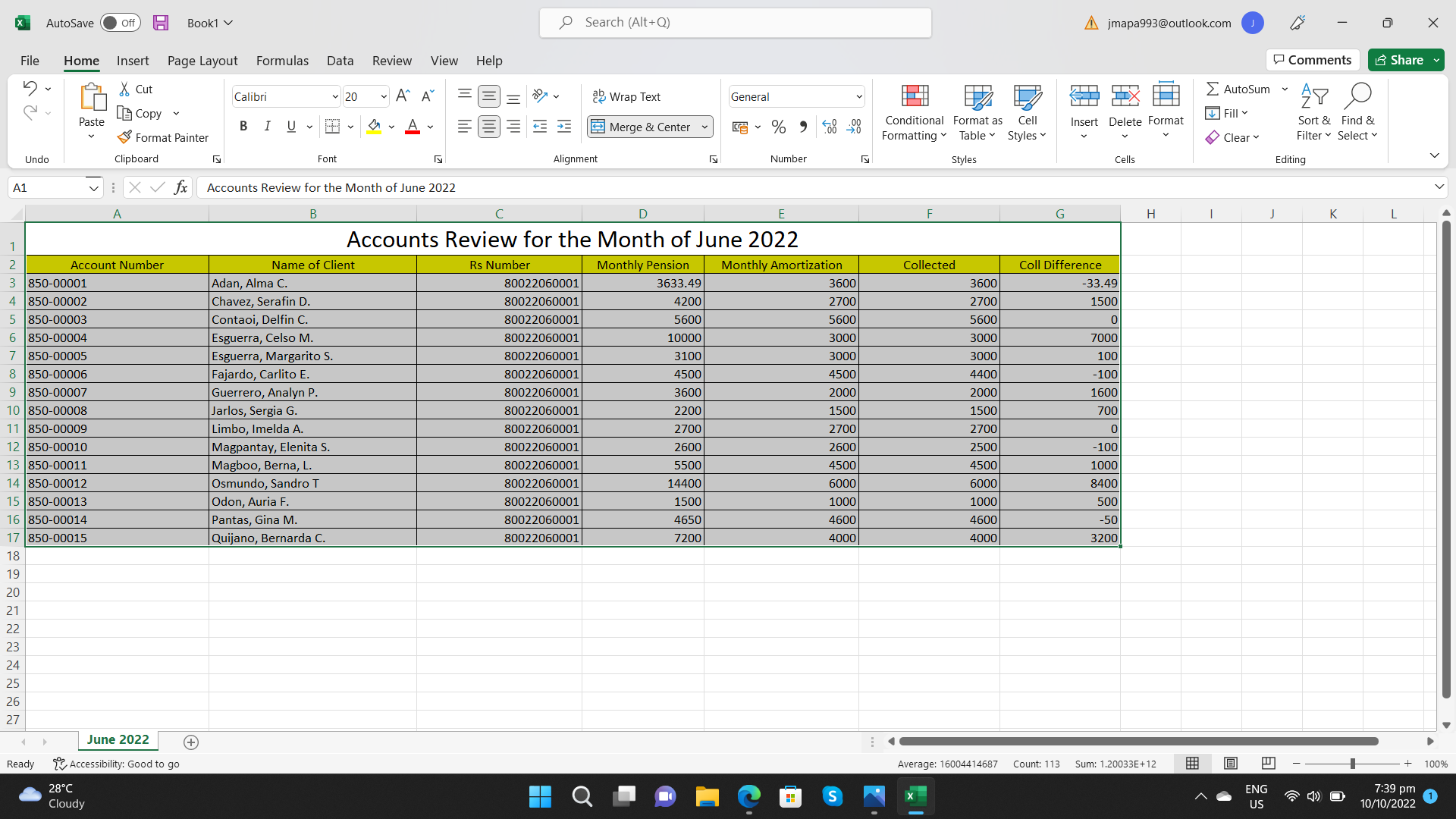This screenshot has height=819, width=1456.
Task: Toggle the AutoSave switch
Action: point(120,23)
